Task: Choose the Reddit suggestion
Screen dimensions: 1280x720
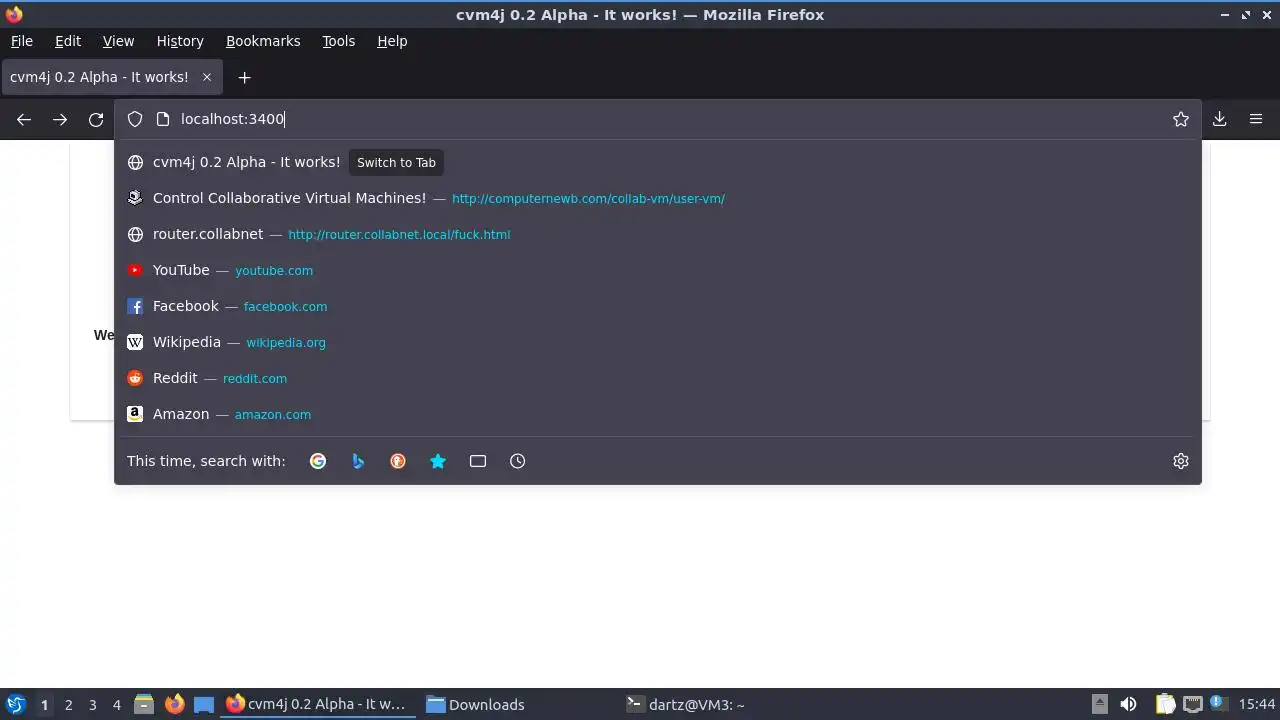Action: pos(658,378)
